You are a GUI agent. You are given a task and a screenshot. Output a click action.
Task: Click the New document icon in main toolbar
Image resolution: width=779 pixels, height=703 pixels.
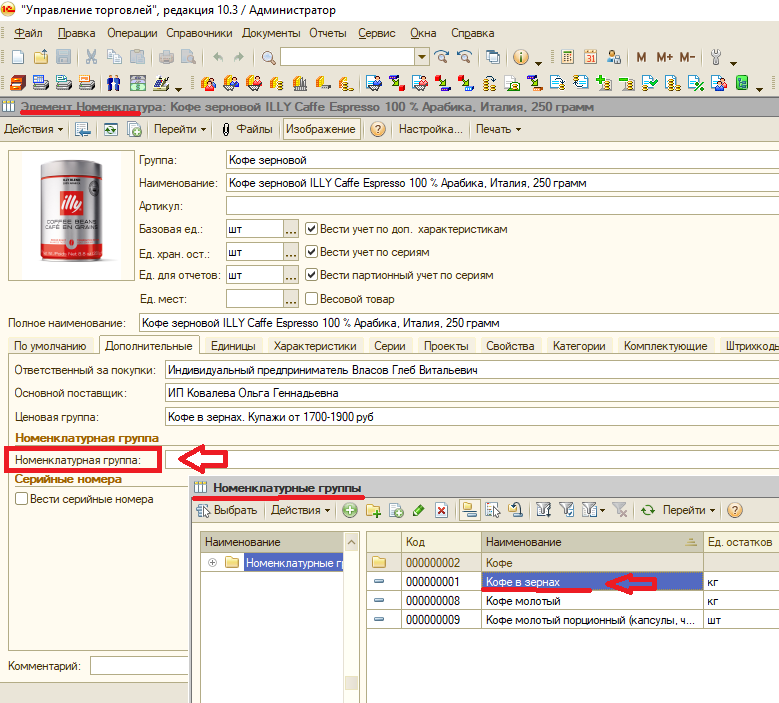click(18, 57)
